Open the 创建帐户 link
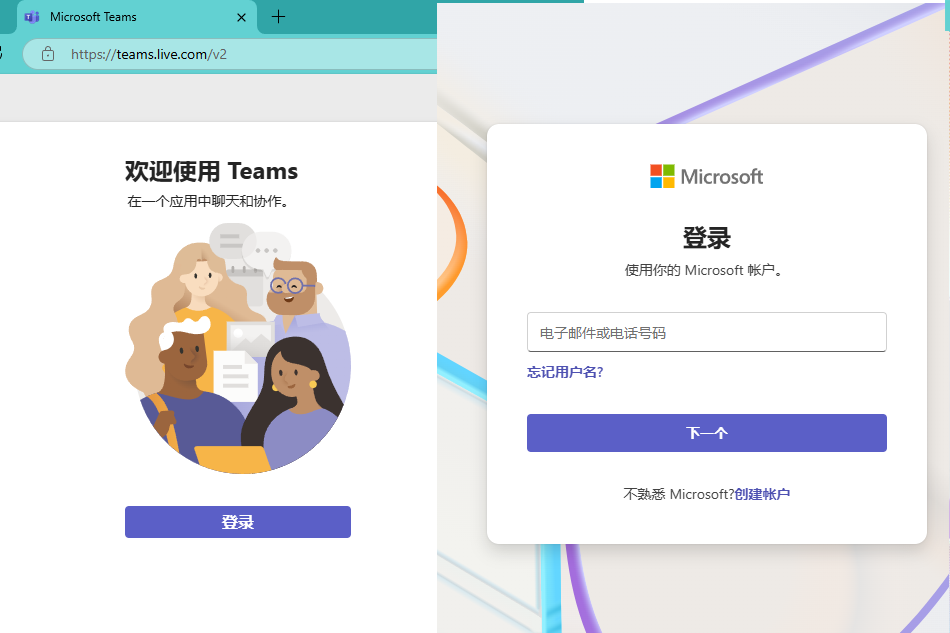The width and height of the screenshot is (950, 633). click(762, 494)
